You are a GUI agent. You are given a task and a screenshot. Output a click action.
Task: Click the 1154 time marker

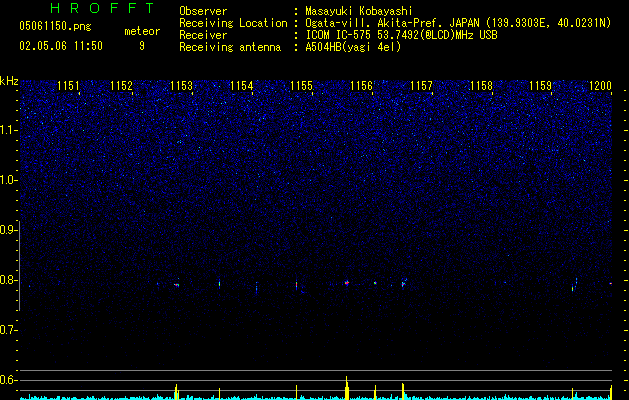(x=241, y=86)
